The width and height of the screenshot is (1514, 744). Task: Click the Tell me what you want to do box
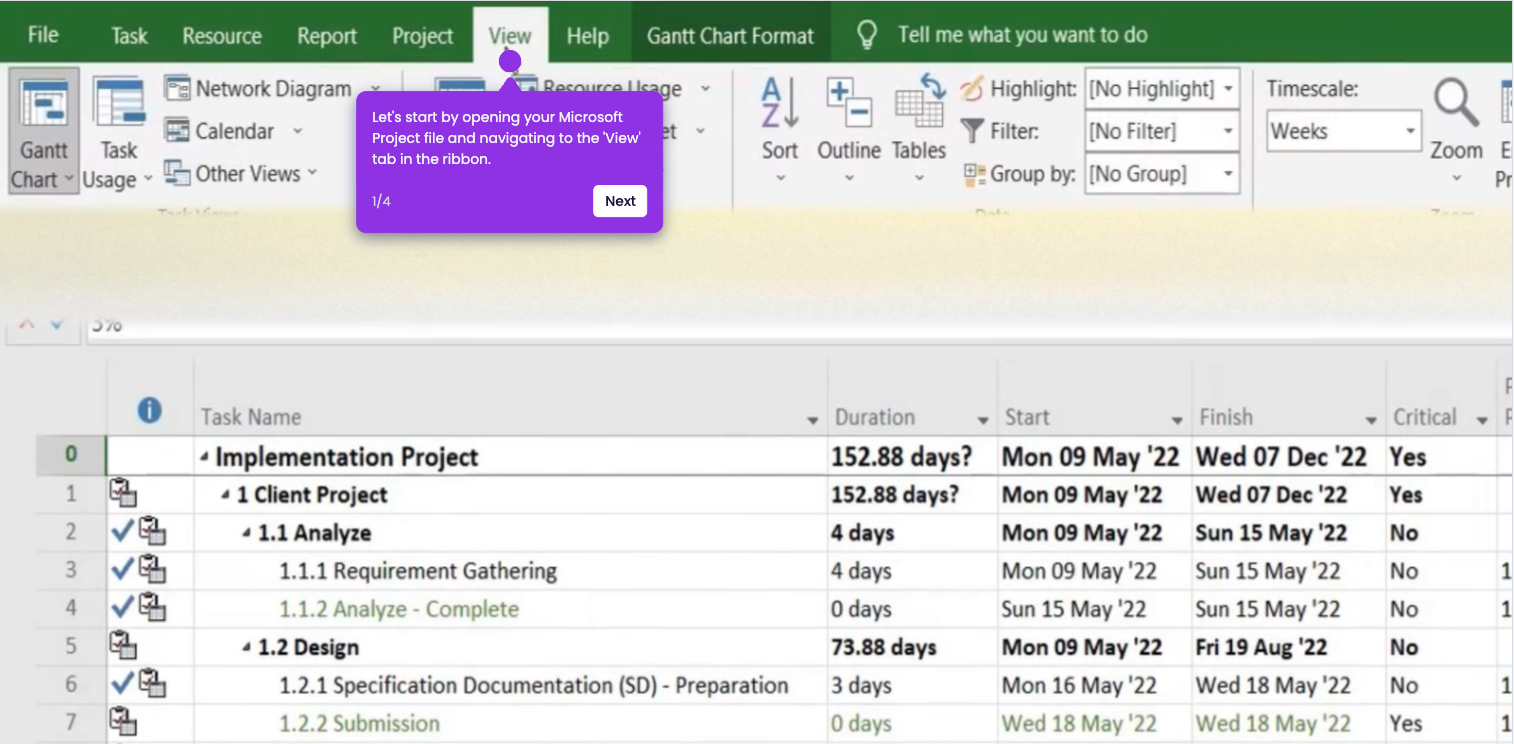(x=1022, y=35)
